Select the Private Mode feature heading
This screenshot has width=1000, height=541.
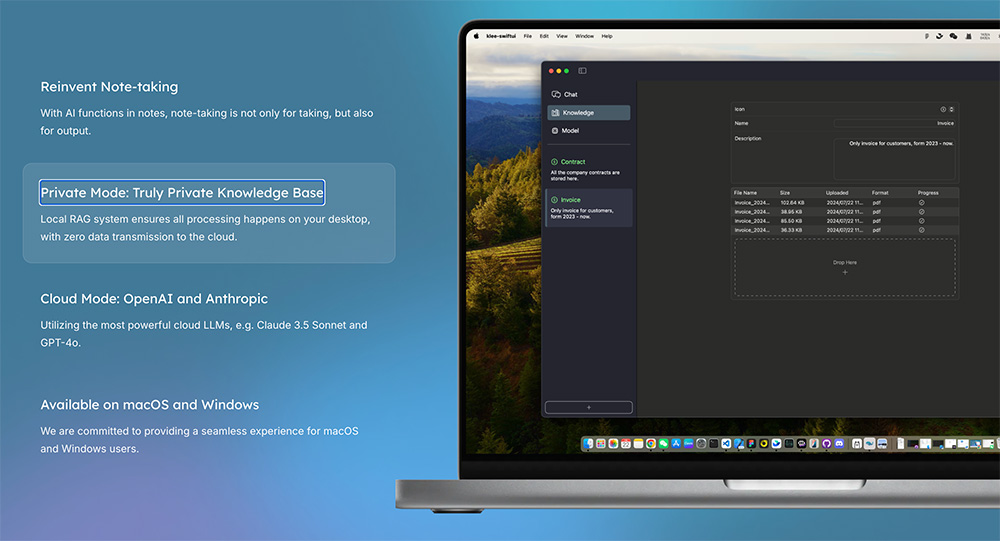(182, 192)
